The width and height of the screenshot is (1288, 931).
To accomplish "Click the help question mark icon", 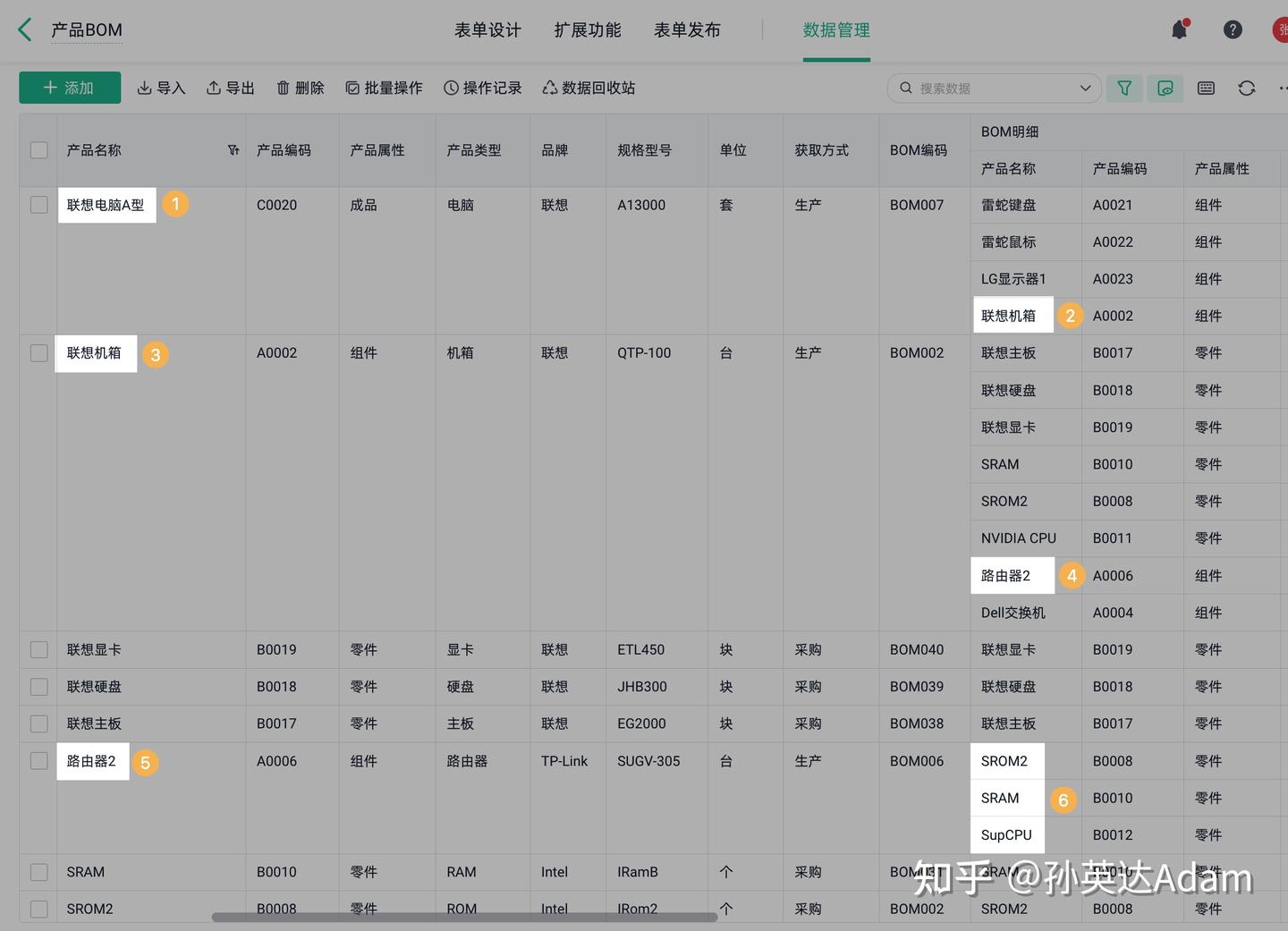I will pos(1233,29).
